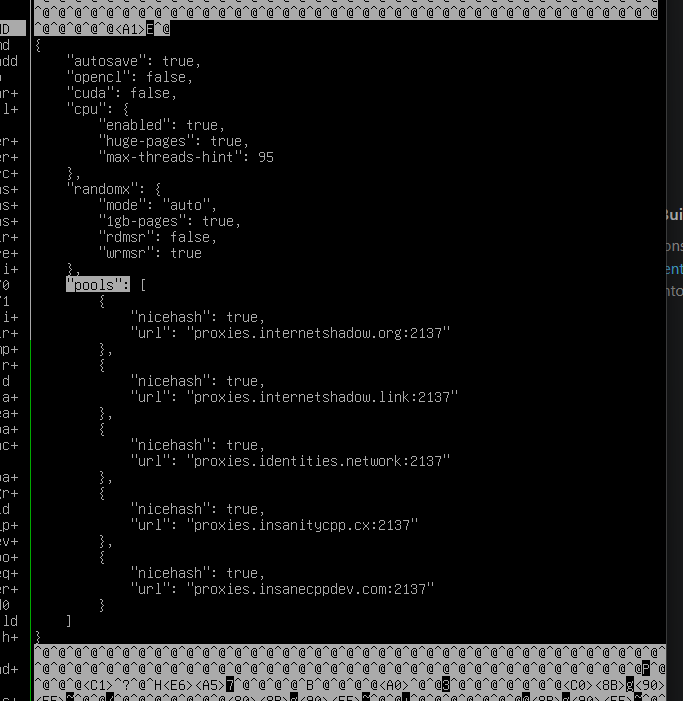Click the "rdmsr" false entry
Screen dimensions: 683x701
[x=157, y=237]
